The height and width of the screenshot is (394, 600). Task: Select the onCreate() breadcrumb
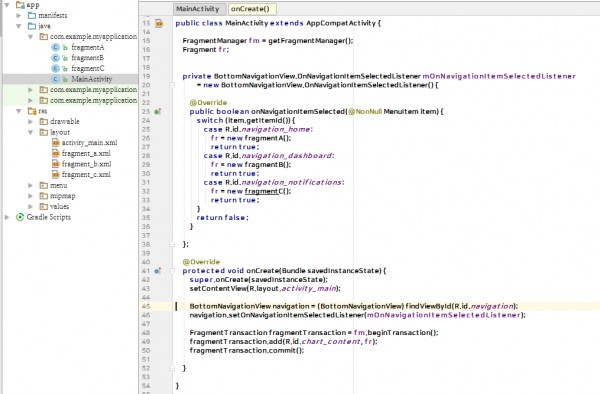click(252, 9)
